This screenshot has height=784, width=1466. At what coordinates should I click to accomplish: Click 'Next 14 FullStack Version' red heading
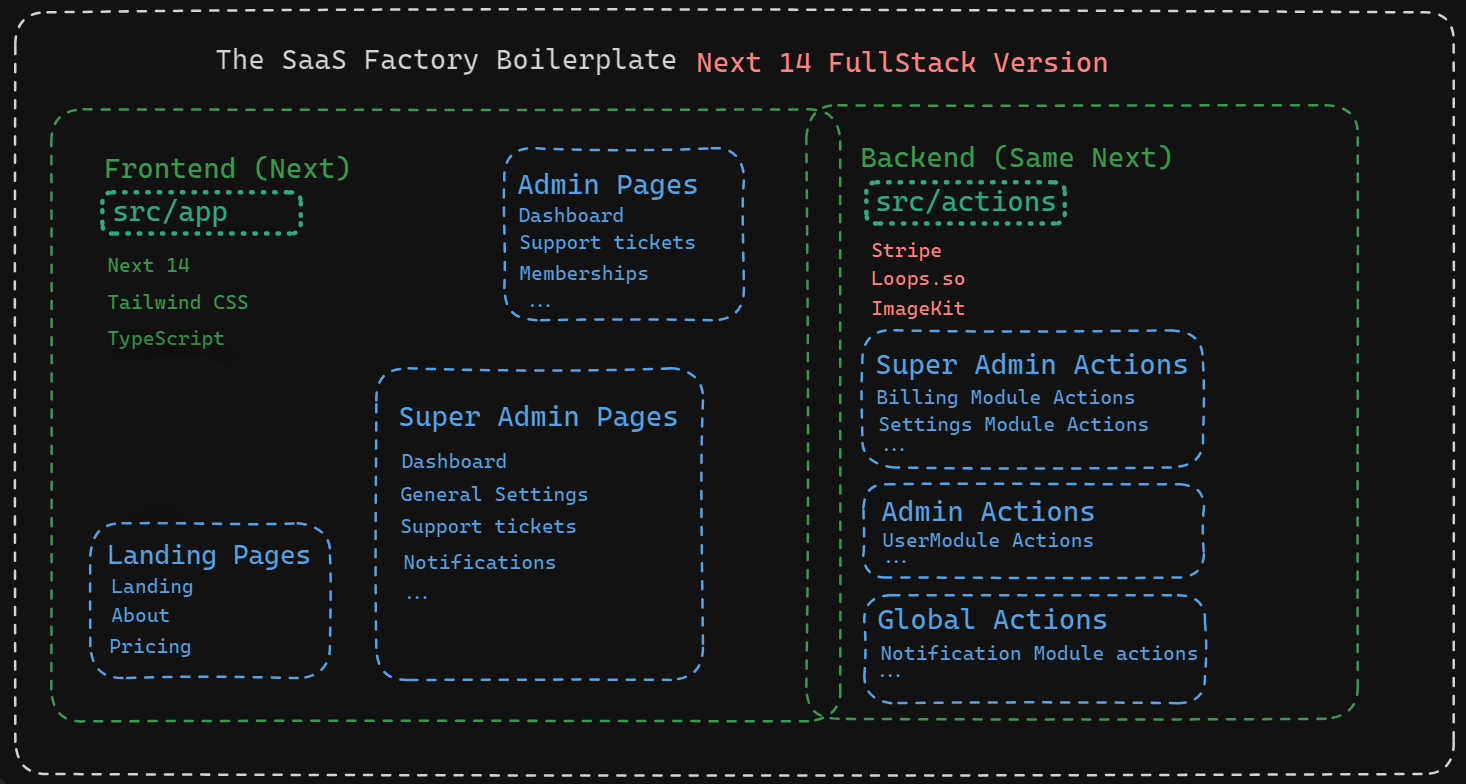902,63
